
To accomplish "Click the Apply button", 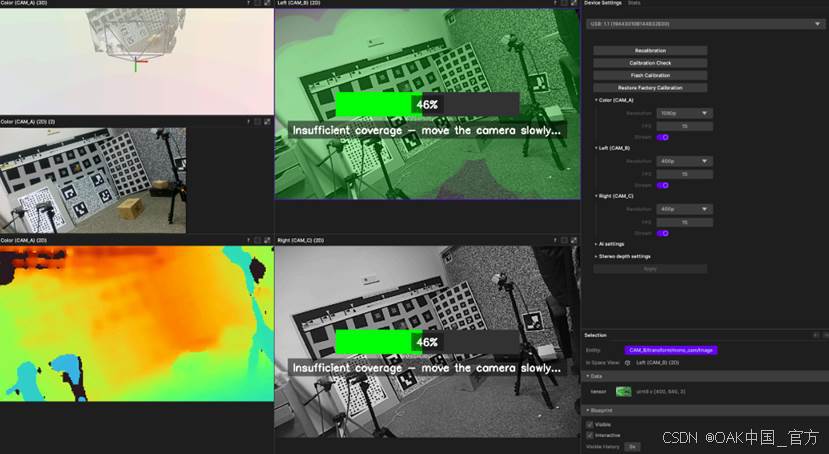I will coord(650,269).
